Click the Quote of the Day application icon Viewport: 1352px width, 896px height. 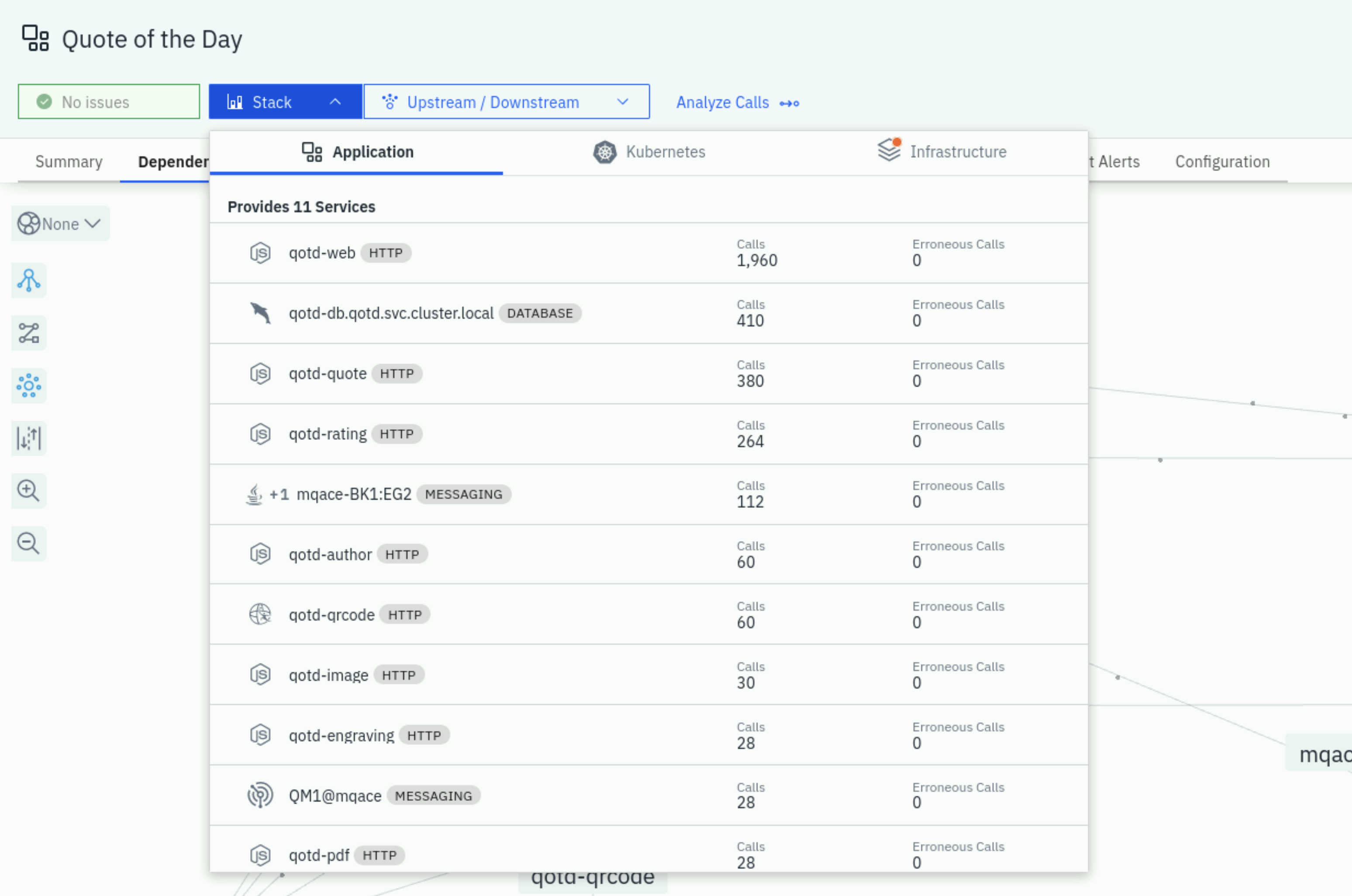(35, 38)
